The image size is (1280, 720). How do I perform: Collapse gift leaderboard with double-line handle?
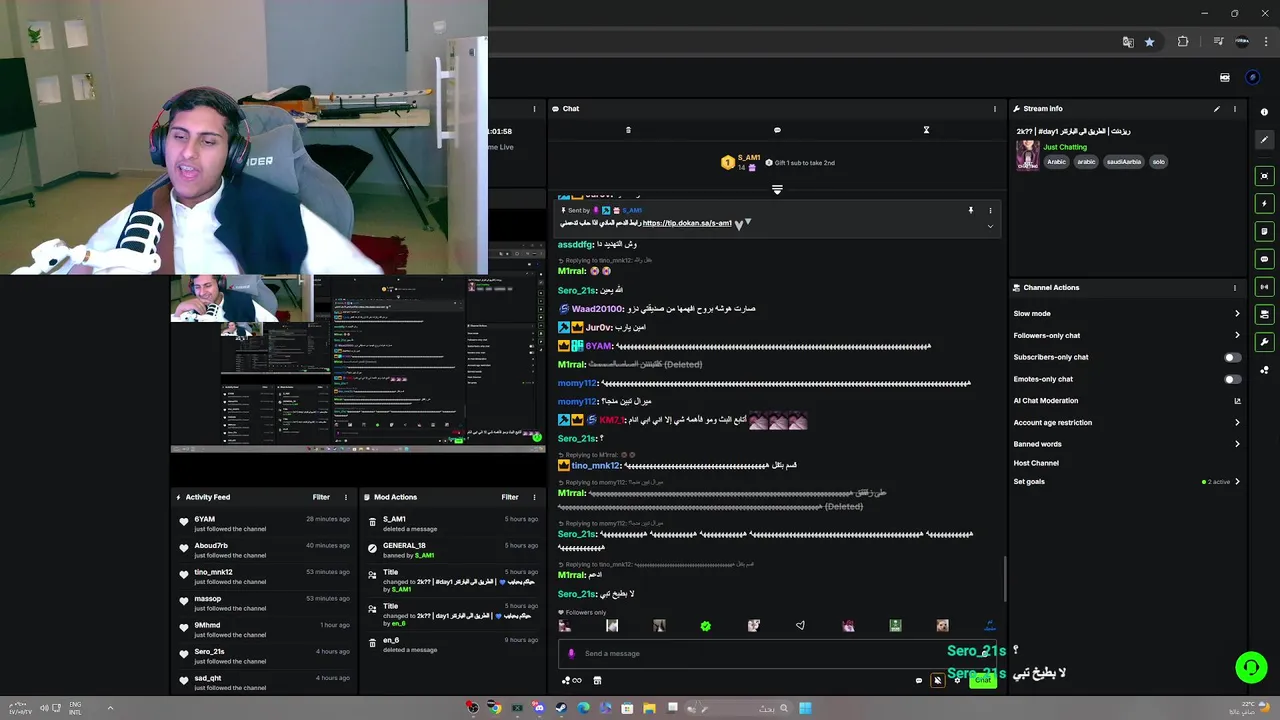(777, 189)
